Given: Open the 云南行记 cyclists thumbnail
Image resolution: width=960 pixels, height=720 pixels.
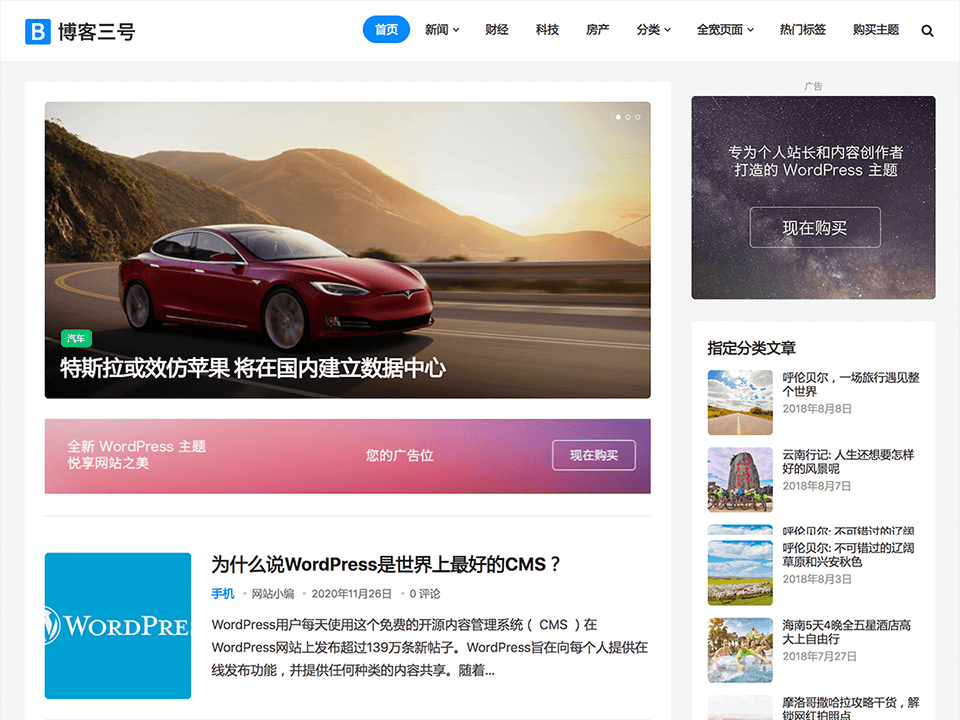Looking at the screenshot, I should (740, 479).
